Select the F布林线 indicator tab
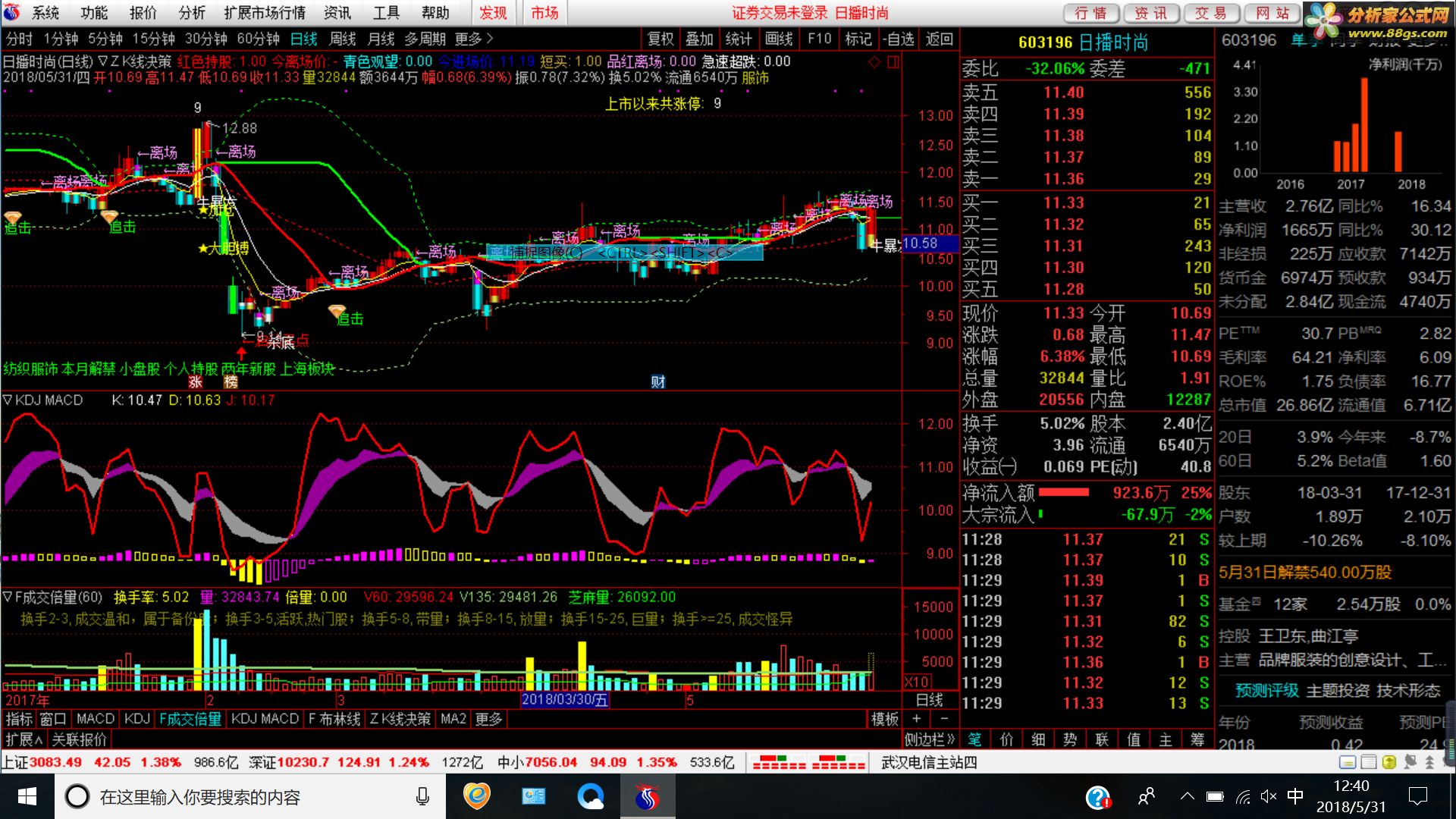 (x=334, y=719)
